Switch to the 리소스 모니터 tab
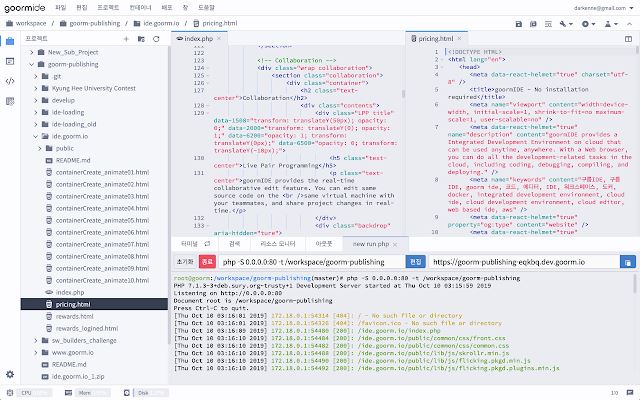The width and height of the screenshot is (640, 400). coord(278,244)
